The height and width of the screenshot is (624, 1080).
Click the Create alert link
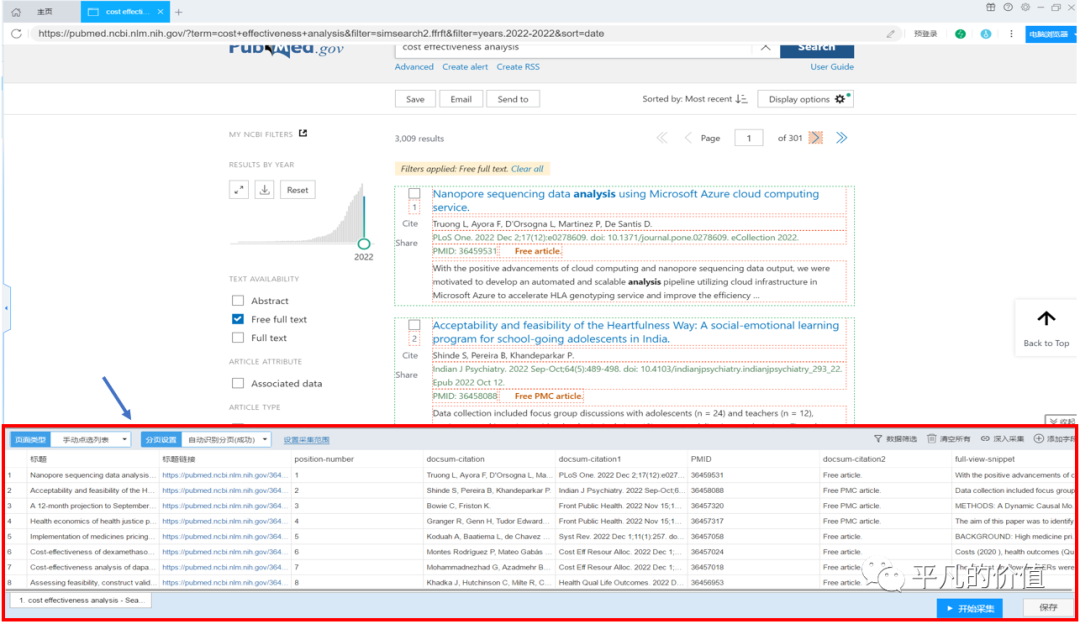[465, 67]
